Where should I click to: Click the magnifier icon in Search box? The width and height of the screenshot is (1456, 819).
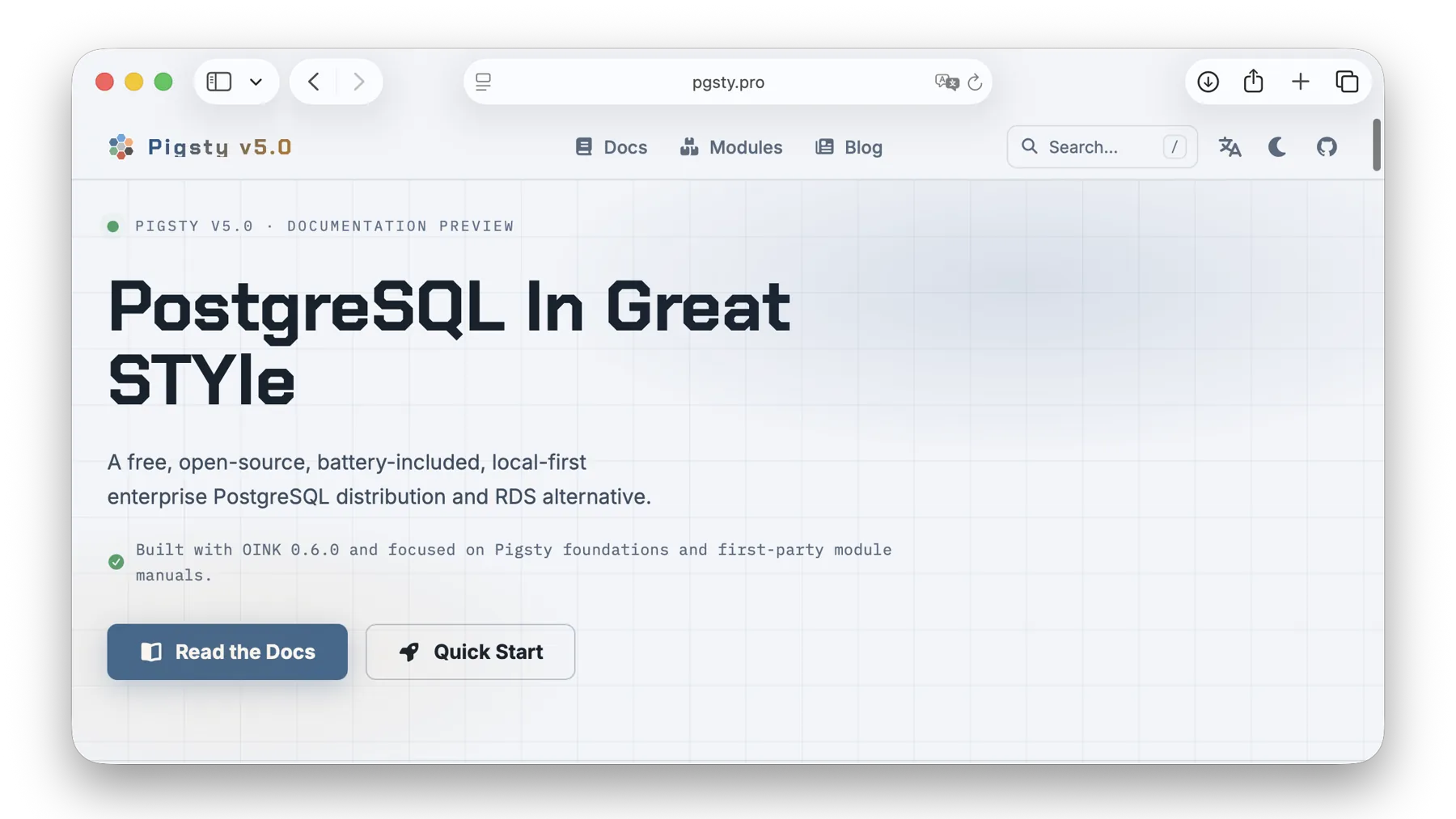point(1029,146)
